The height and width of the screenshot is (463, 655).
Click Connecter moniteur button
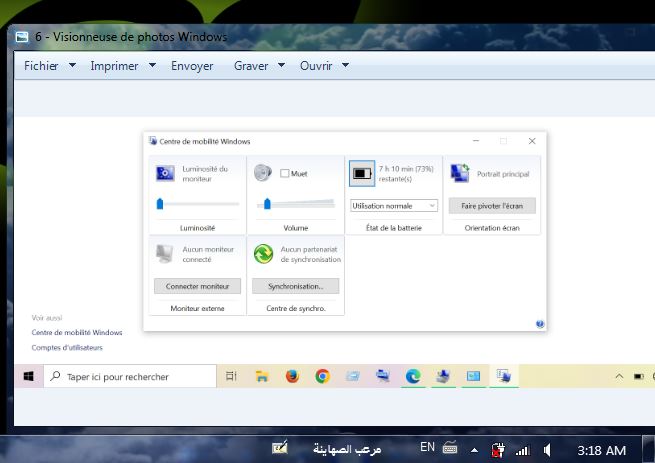(197, 286)
